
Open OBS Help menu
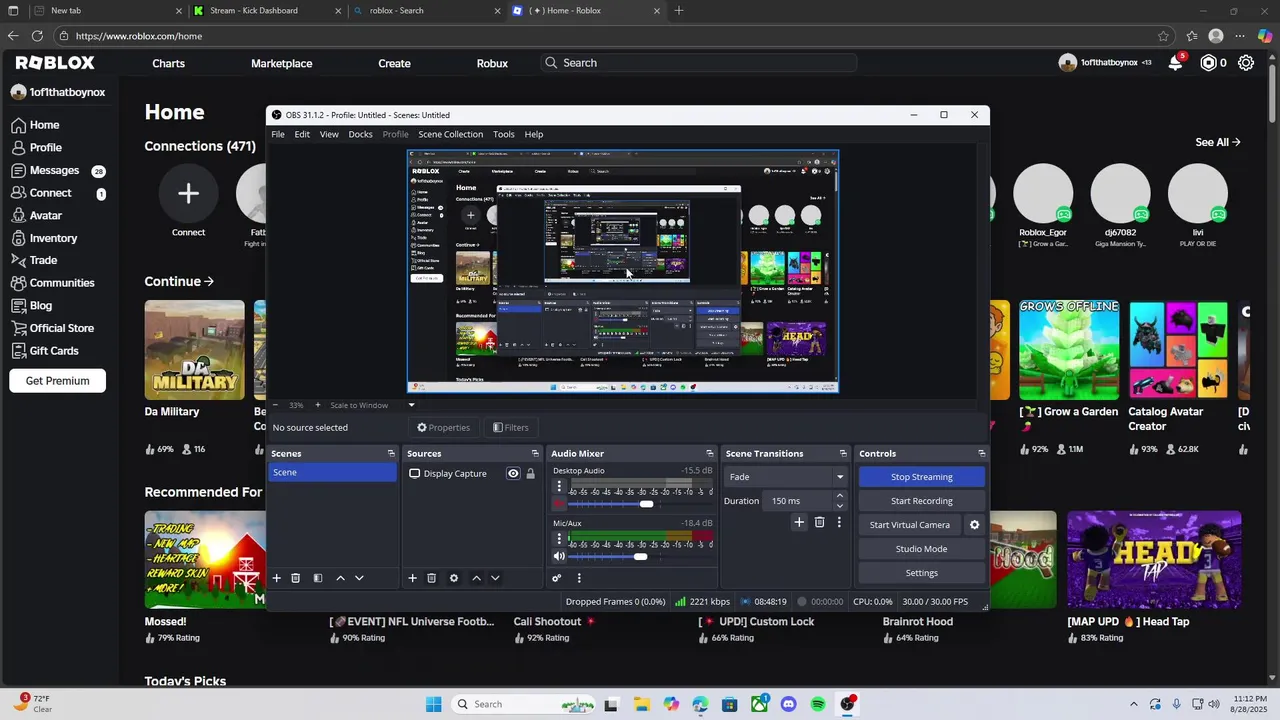point(534,134)
